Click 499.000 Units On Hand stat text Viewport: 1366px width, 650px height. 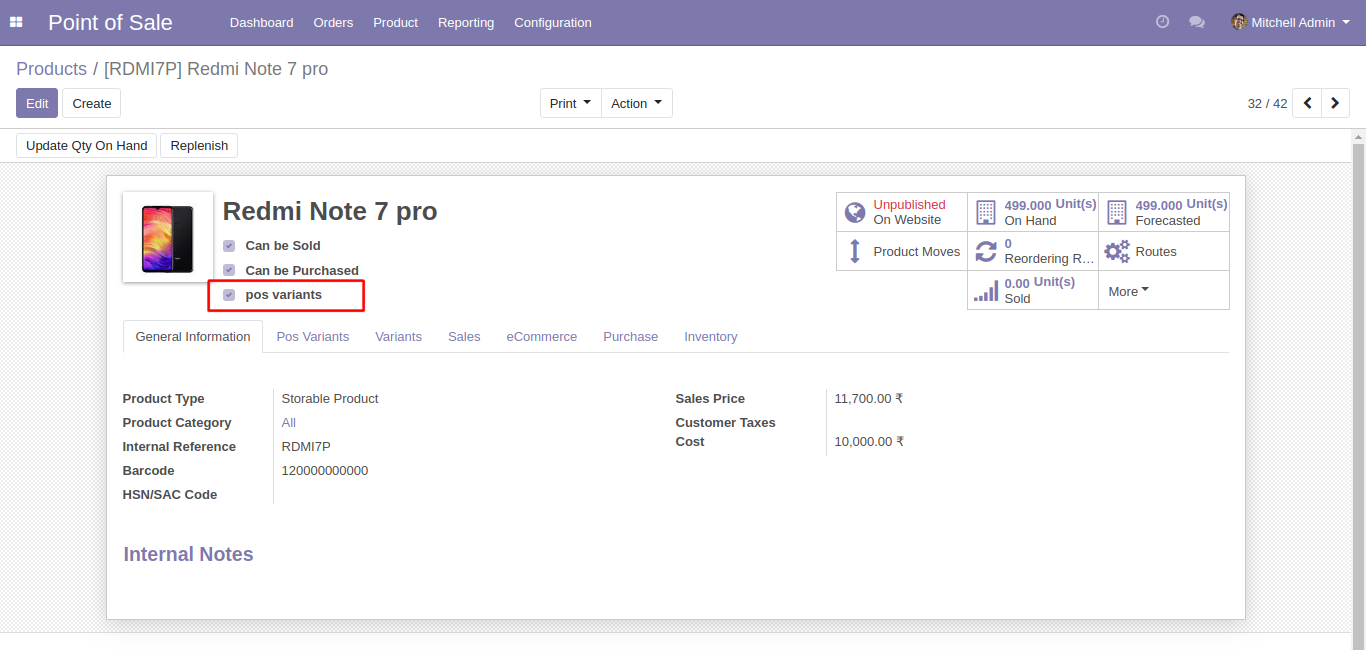1050,212
